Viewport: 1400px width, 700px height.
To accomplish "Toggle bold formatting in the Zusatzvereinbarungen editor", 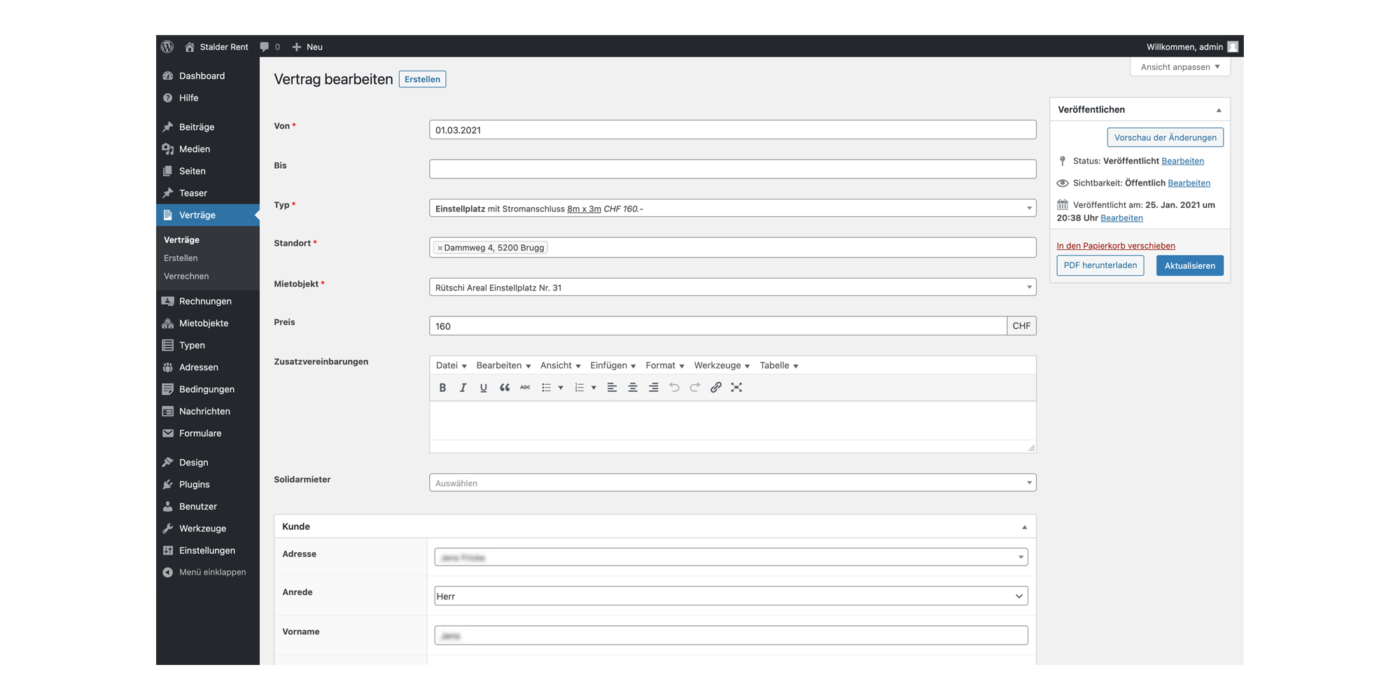I will 443,388.
